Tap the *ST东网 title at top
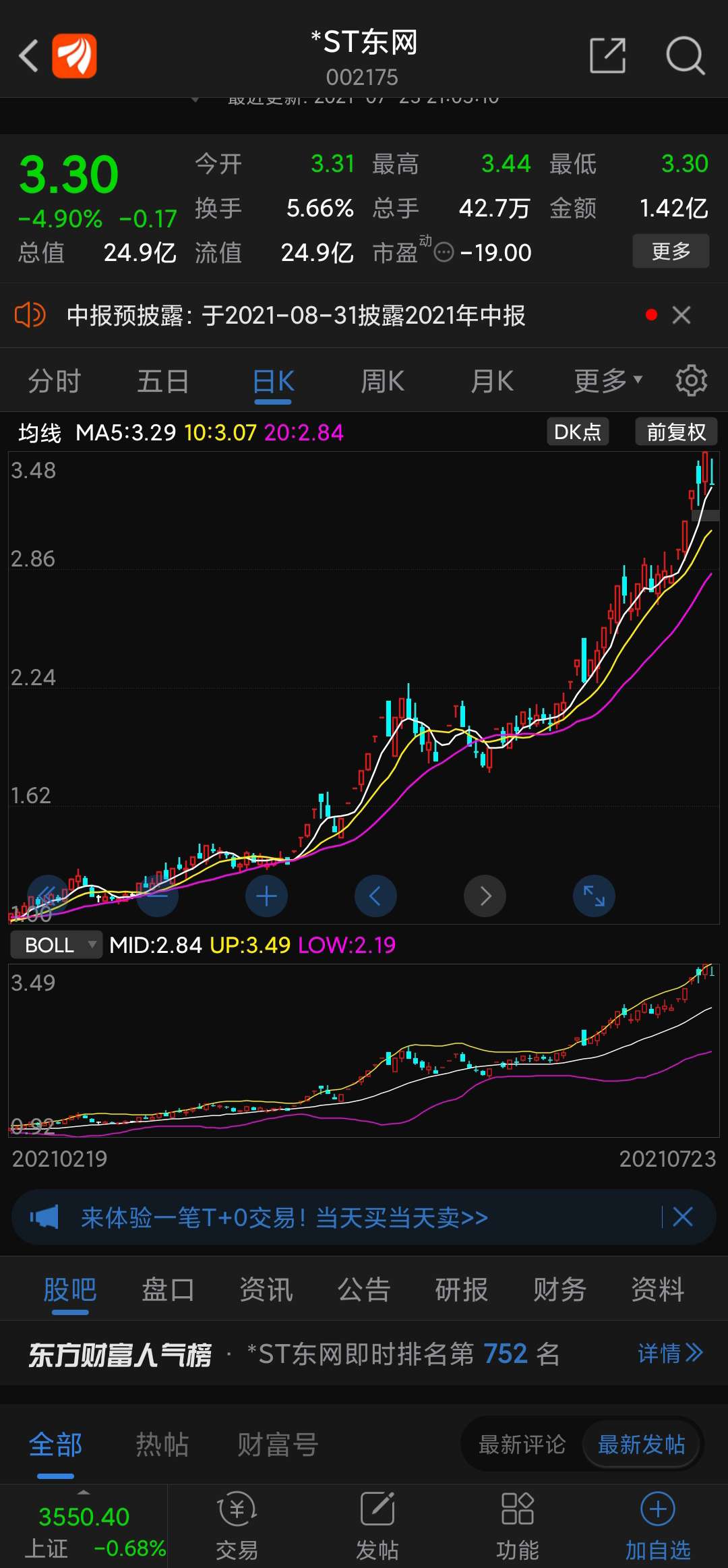 364,42
